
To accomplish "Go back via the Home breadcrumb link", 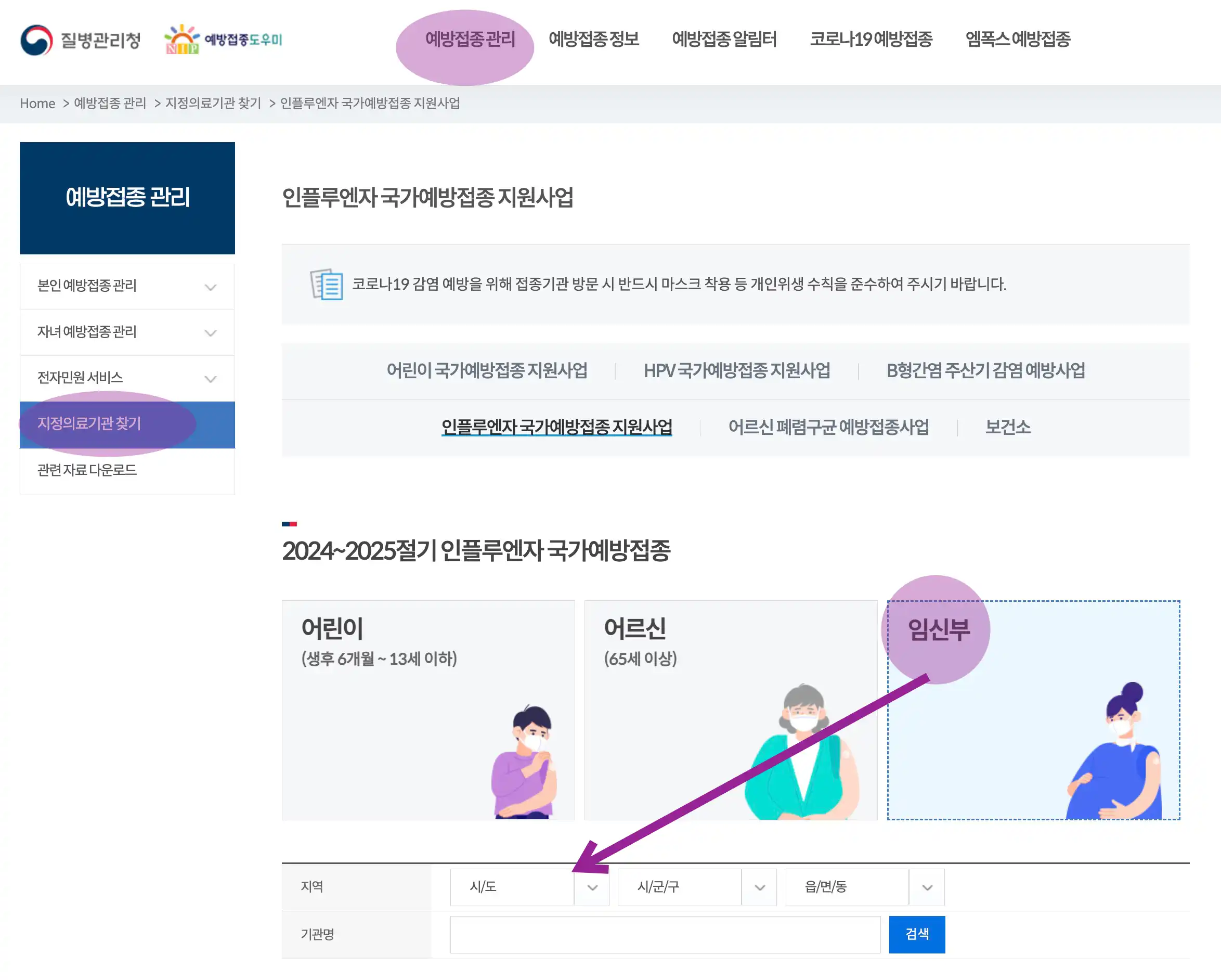I will click(37, 104).
